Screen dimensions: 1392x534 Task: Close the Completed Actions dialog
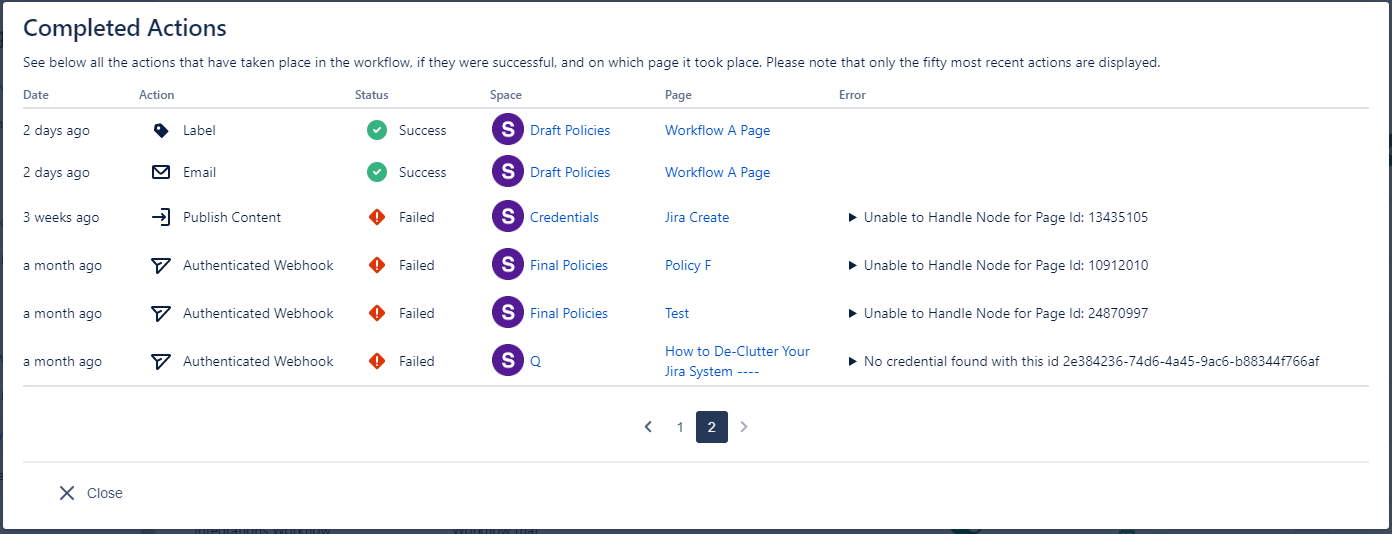point(91,493)
